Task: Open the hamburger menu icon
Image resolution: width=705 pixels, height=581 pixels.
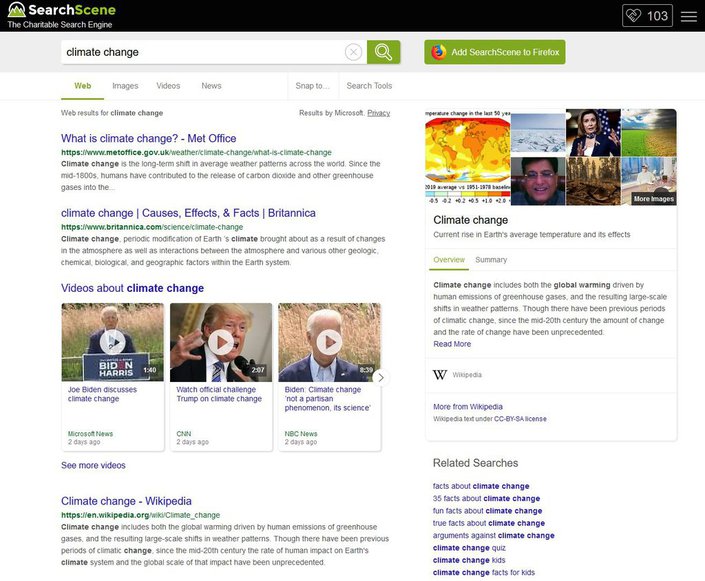Action: (x=688, y=16)
